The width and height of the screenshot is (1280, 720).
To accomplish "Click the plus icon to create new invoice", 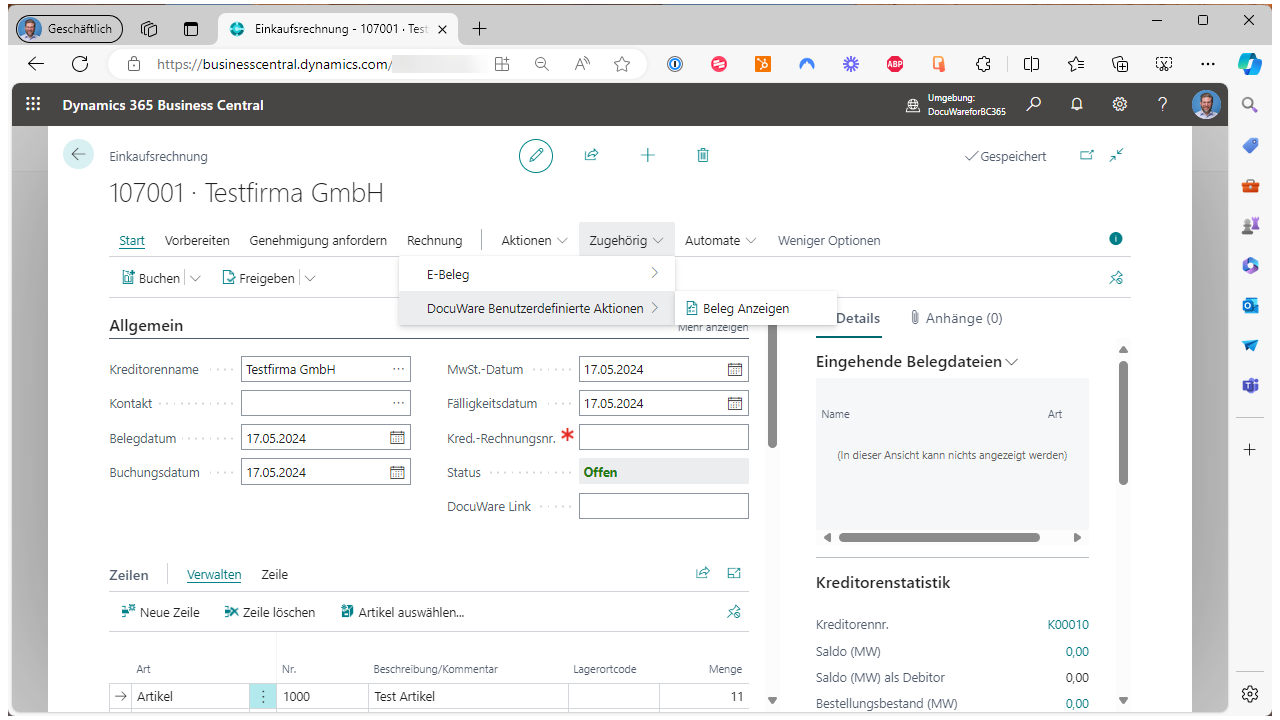I will tap(647, 155).
